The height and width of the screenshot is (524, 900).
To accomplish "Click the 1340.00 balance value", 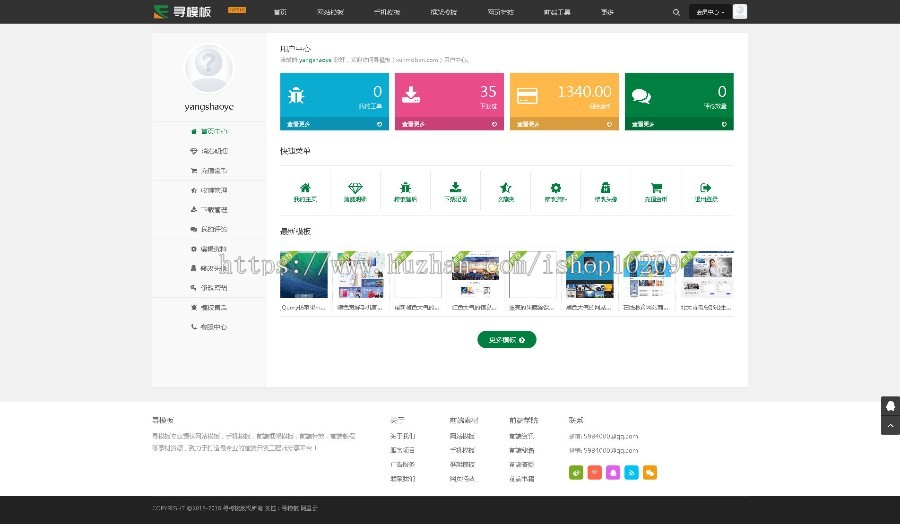I will pos(584,92).
